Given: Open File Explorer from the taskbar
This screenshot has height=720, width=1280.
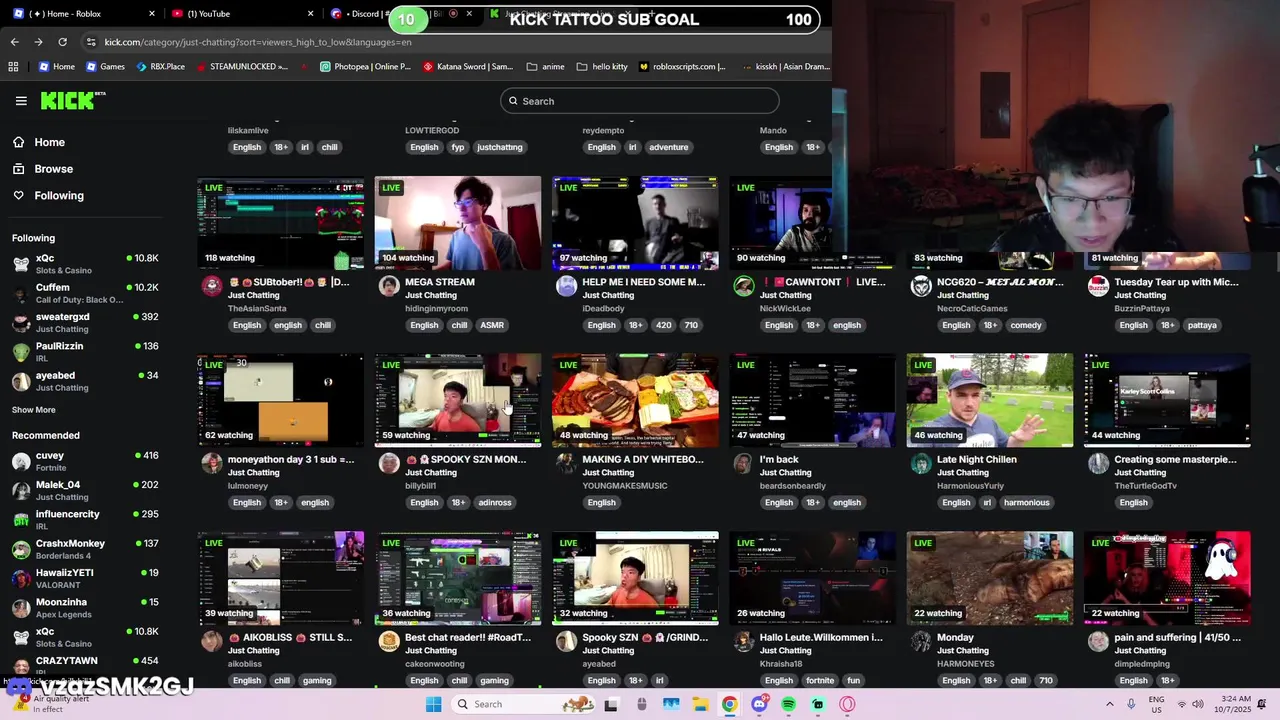Looking at the screenshot, I should (x=699, y=704).
